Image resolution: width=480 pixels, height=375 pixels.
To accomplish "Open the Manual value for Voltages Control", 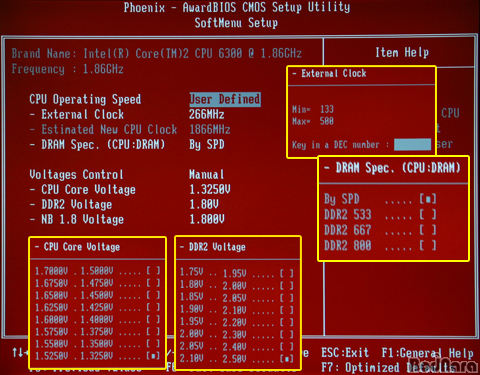I will [x=207, y=174].
